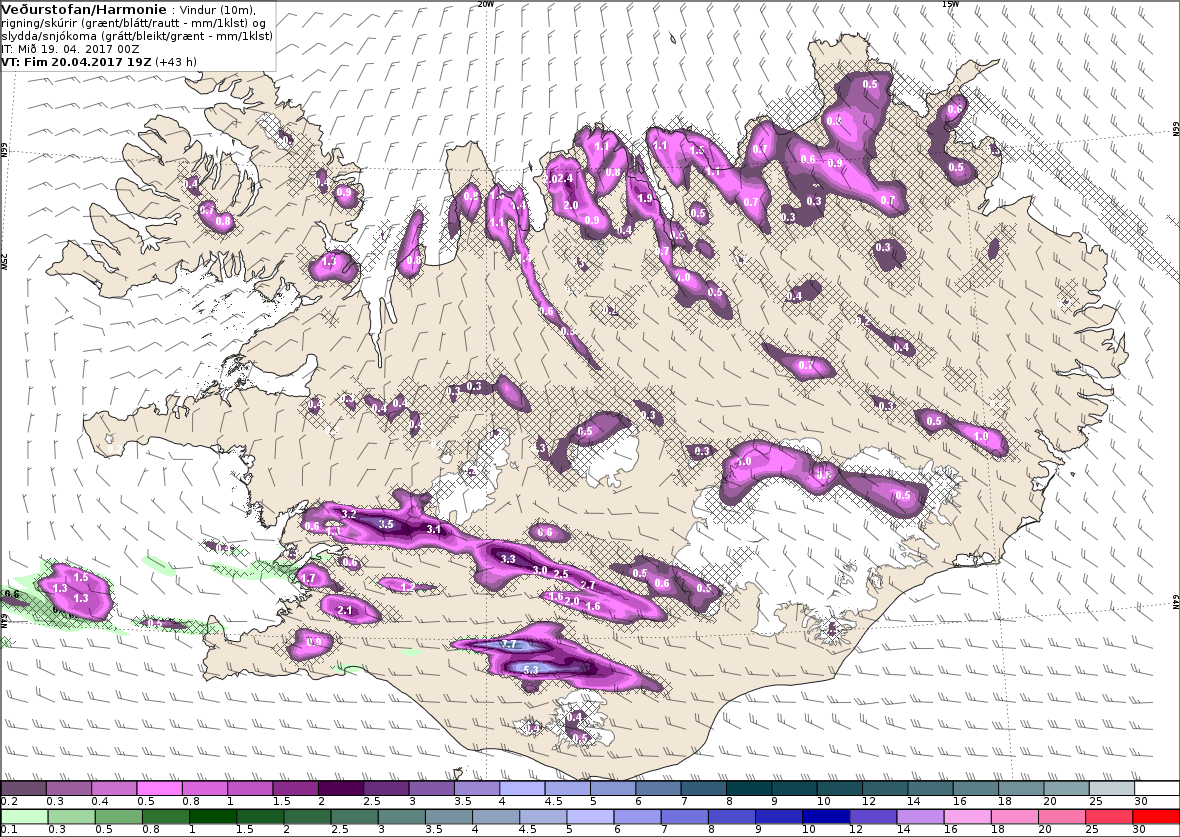The width and height of the screenshot is (1180, 837).
Task: Click bottom legend swatch between 3 and 3.5
Action: click(x=401, y=817)
